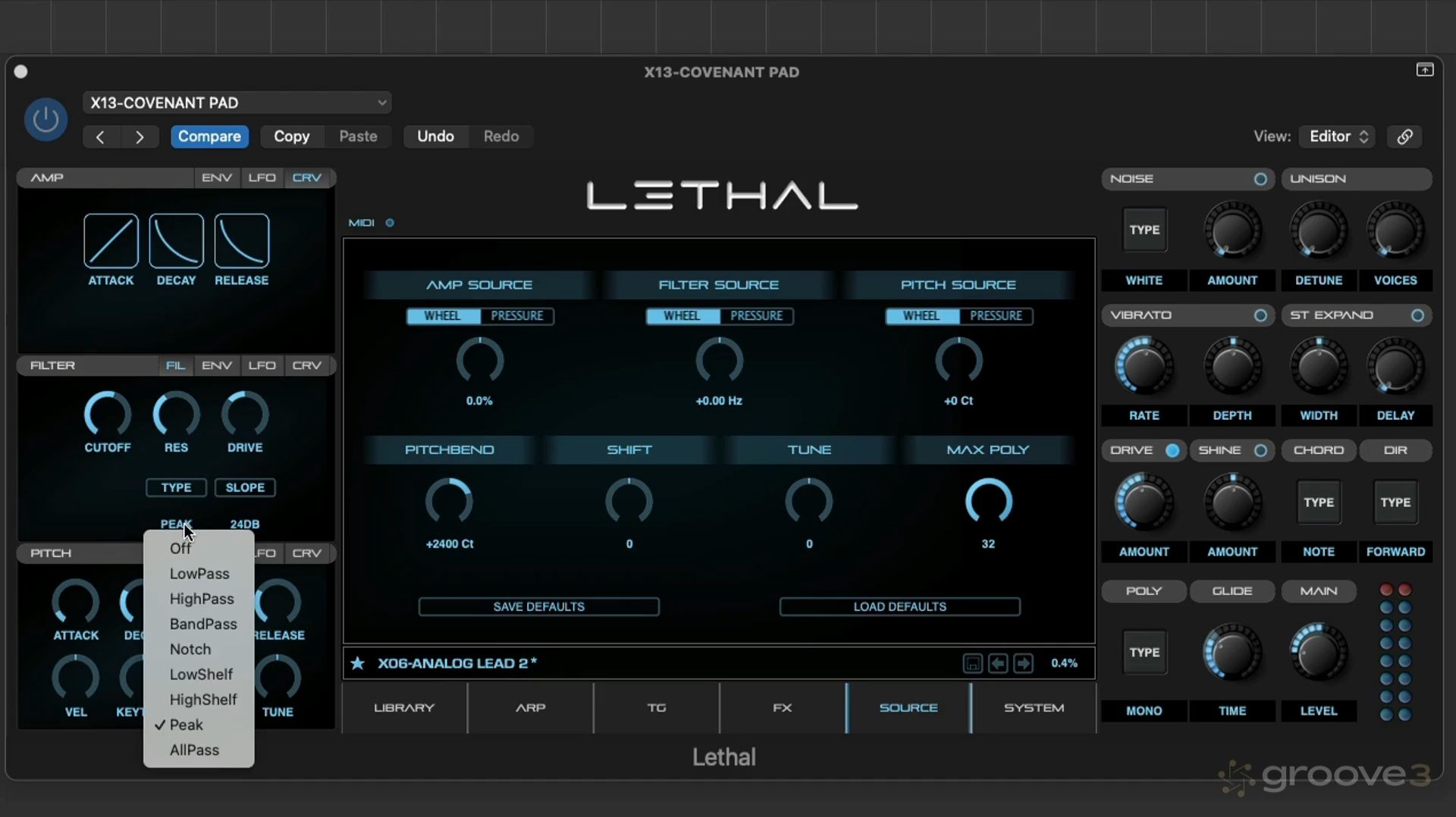Click SAVE DEFAULTS button
Screen dimensions: 1456x817
pyautogui.click(x=539, y=606)
